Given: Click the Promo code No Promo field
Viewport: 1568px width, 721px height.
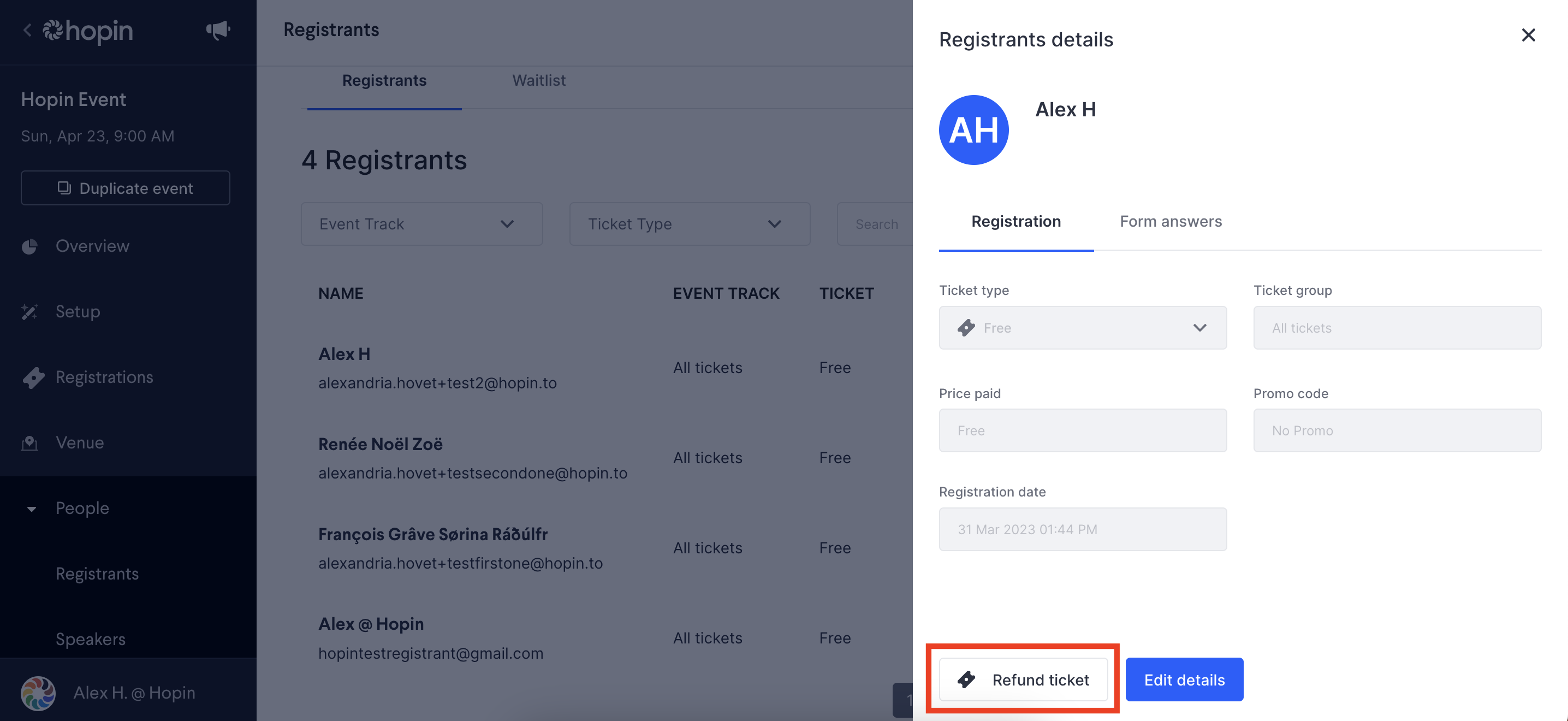Looking at the screenshot, I should (x=1397, y=430).
